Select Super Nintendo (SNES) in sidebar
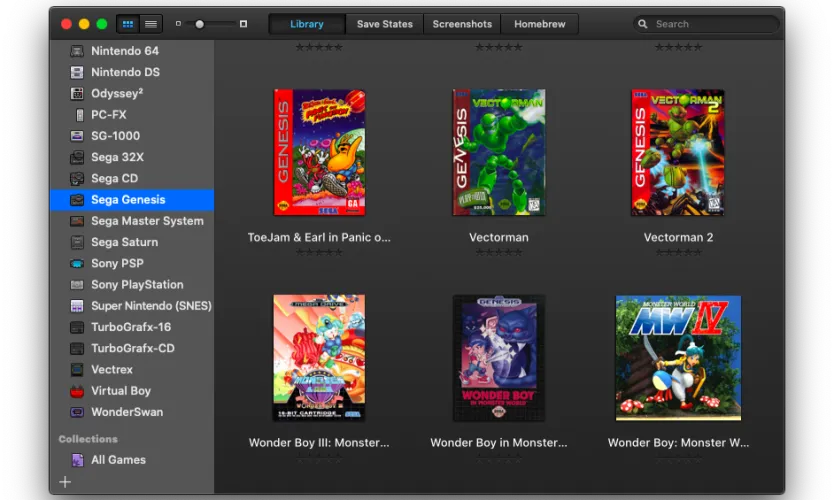Viewport: 834px width, 500px height. (150, 306)
